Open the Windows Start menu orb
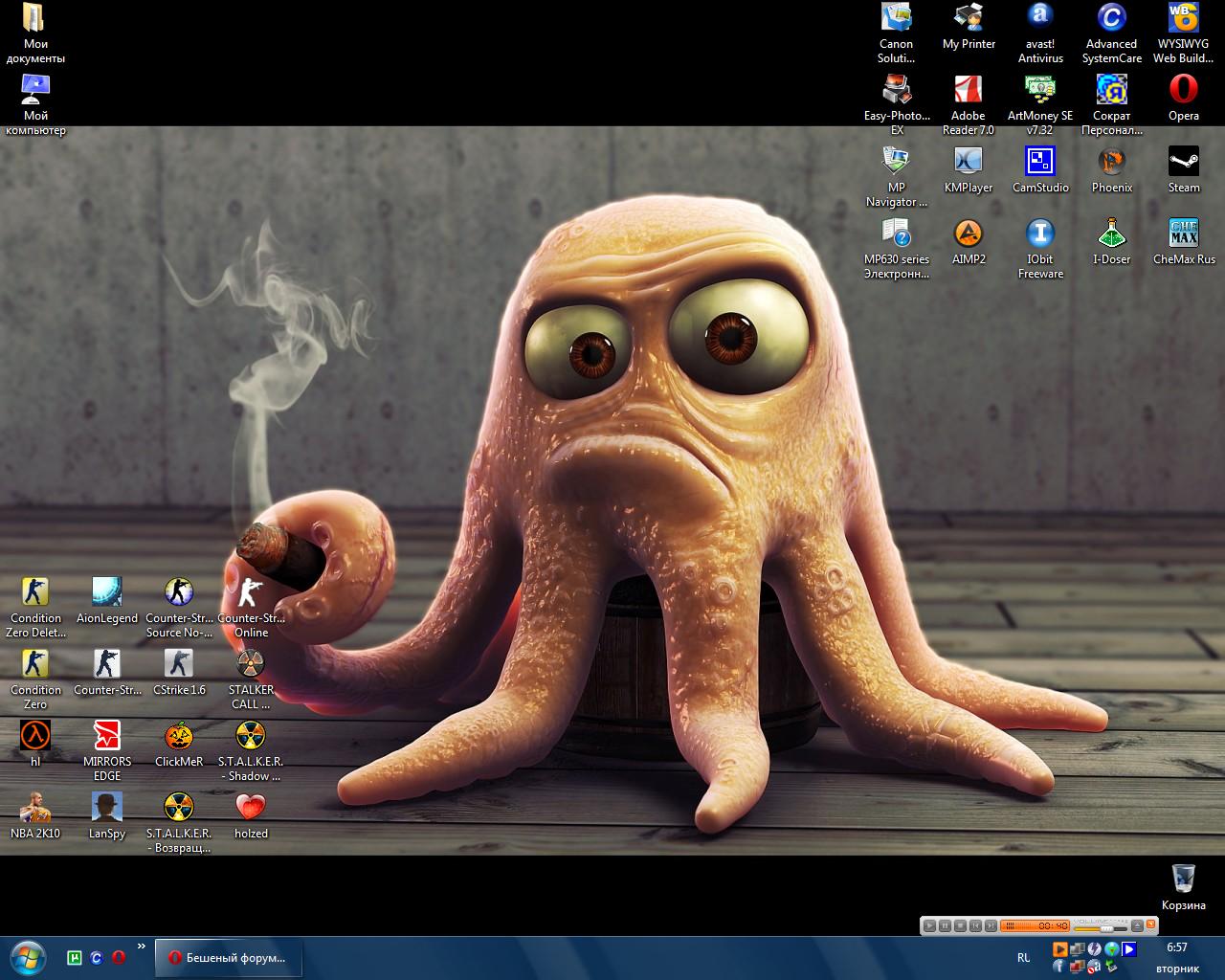Image resolution: width=1225 pixels, height=980 pixels. pyautogui.click(x=26, y=957)
